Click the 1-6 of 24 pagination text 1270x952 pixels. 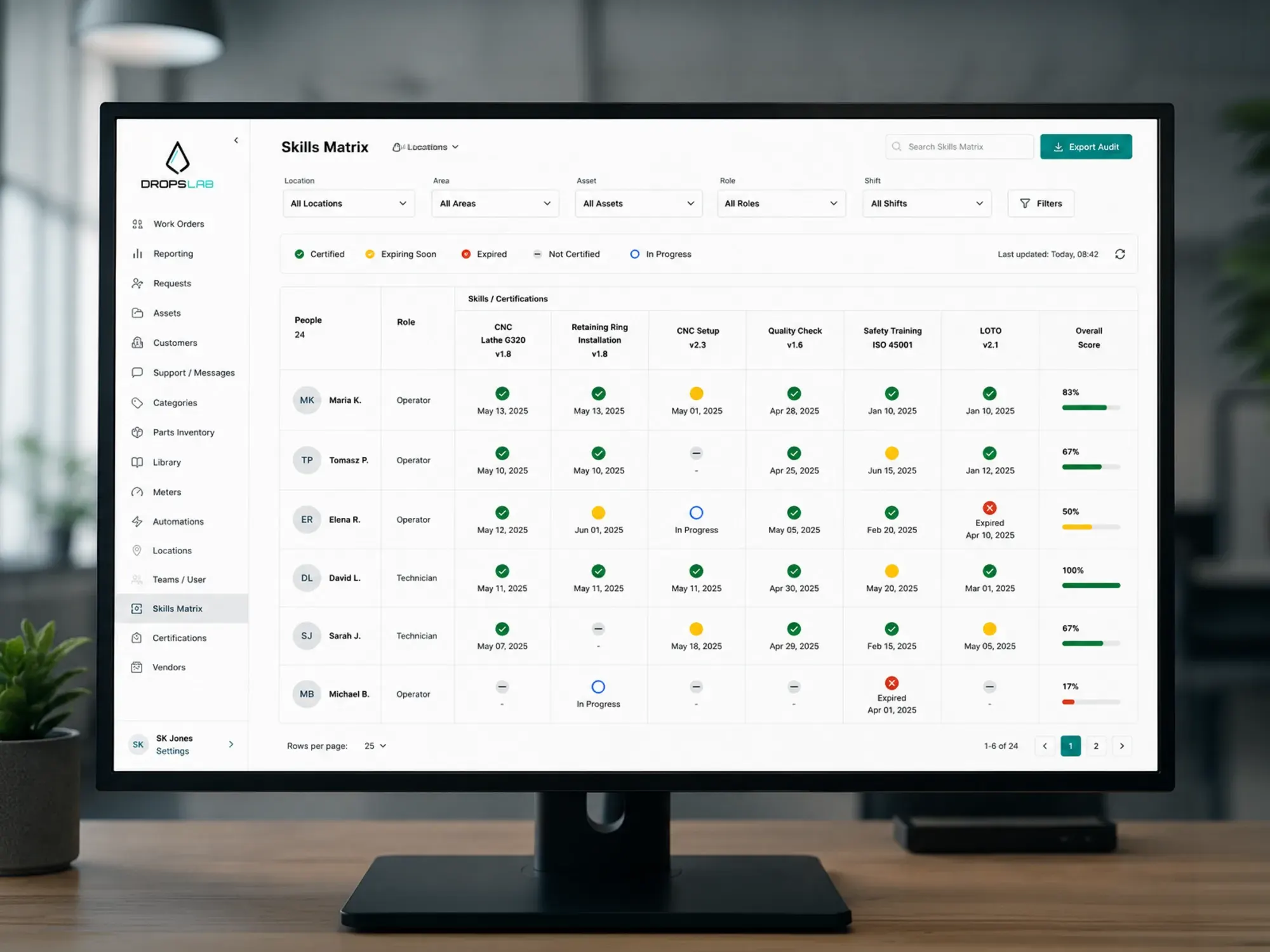(x=1001, y=746)
